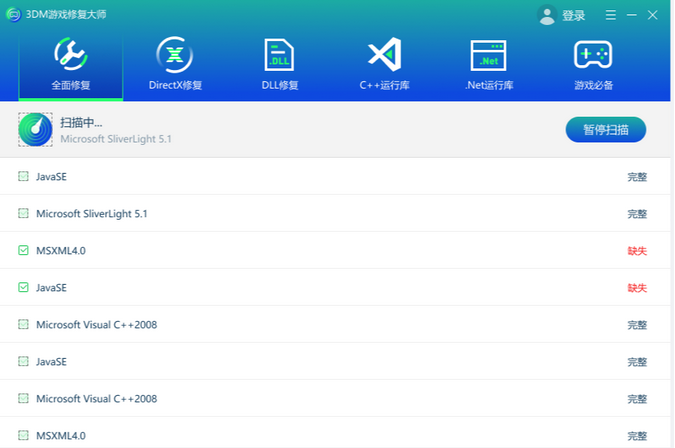Image resolution: width=675 pixels, height=448 pixels.
Task: Open the DLL修复 file icon
Action: (280, 54)
